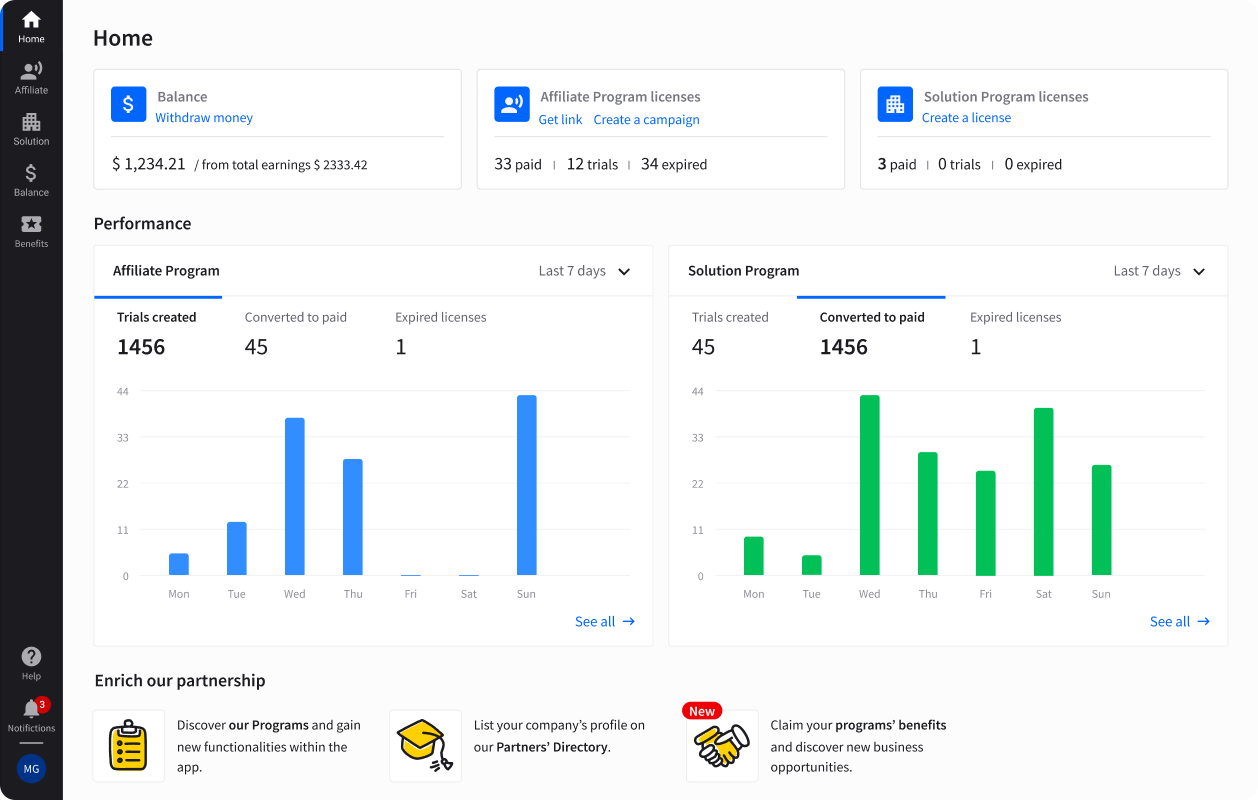This screenshot has width=1258, height=801.
Task: Click the Withdraw money link
Action: 204,118
